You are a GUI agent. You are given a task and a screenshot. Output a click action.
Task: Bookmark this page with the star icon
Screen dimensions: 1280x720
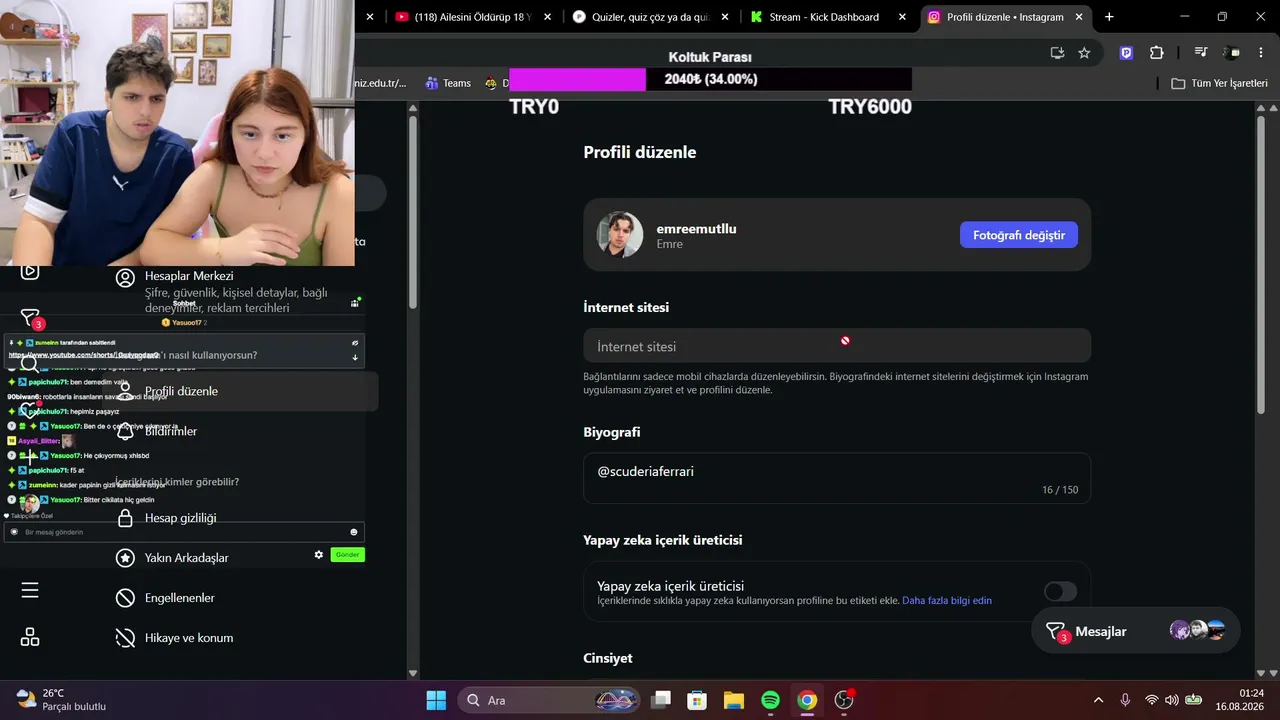point(1084,53)
